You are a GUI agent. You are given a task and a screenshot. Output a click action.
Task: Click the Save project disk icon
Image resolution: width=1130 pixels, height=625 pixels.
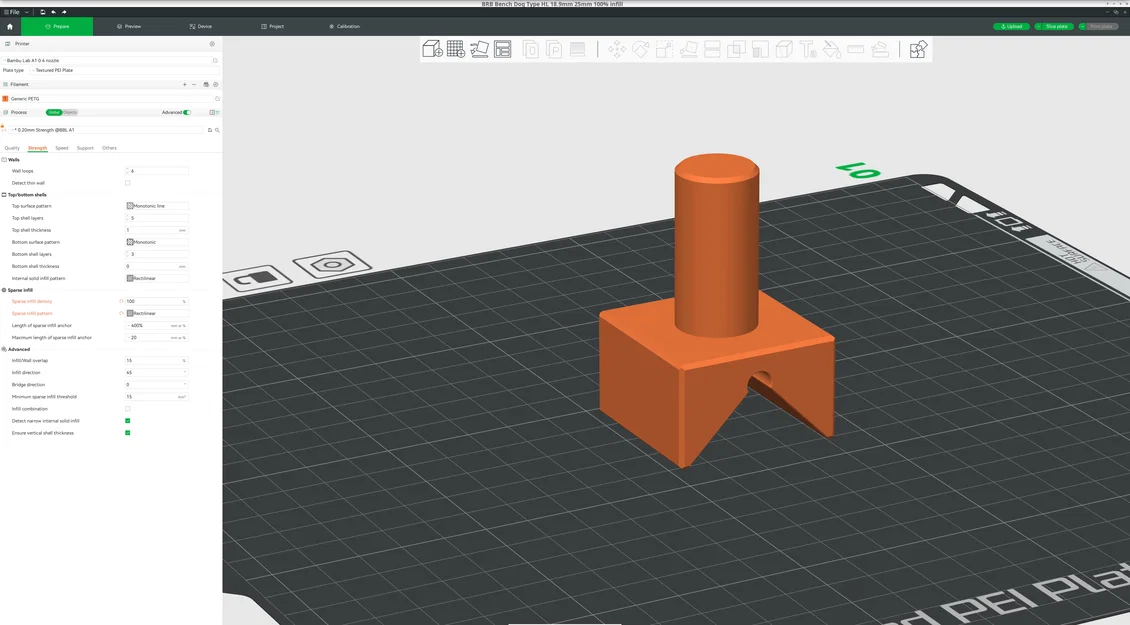[x=43, y=12]
